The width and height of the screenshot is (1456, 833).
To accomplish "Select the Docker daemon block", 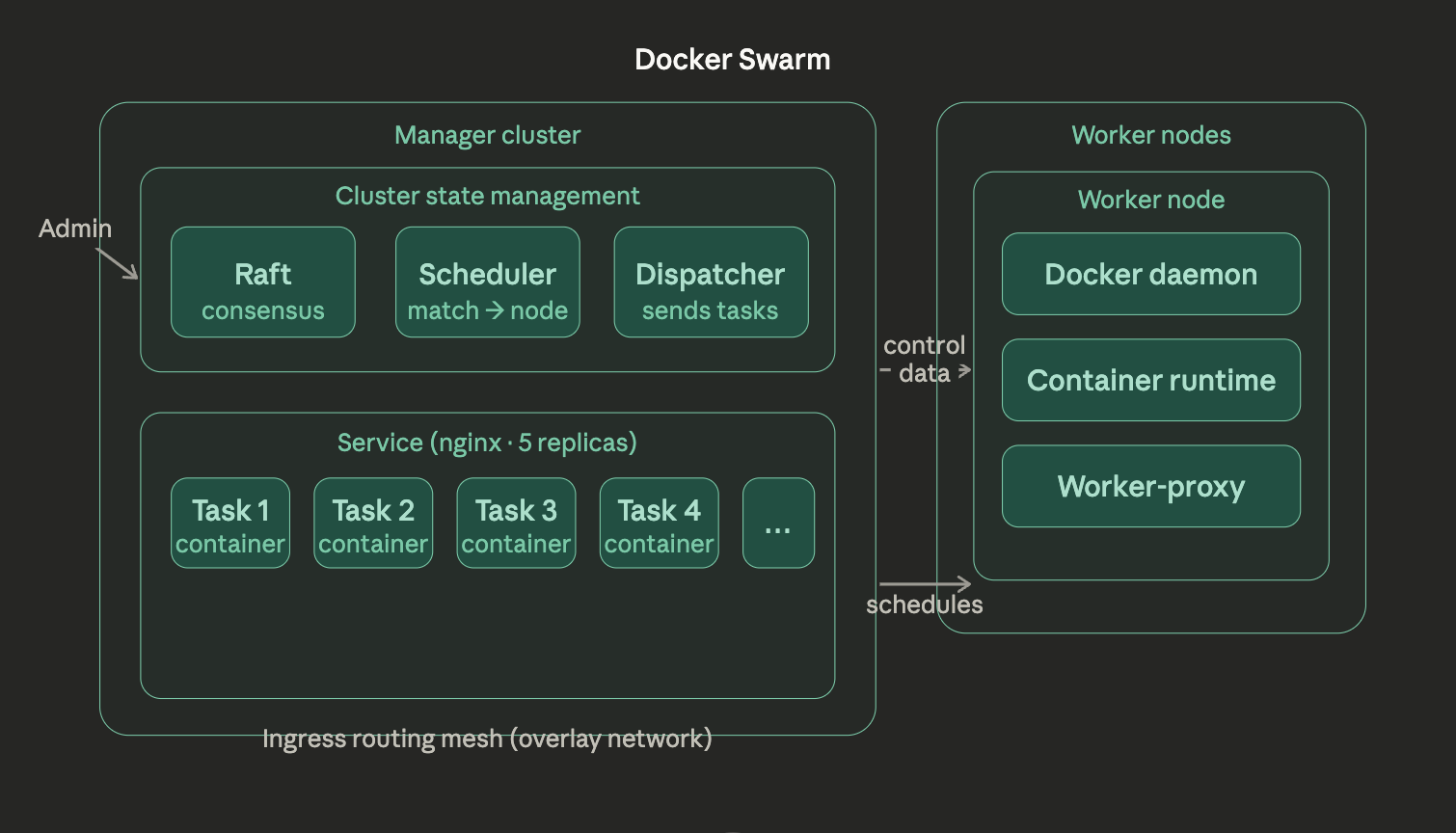I will (1150, 274).
